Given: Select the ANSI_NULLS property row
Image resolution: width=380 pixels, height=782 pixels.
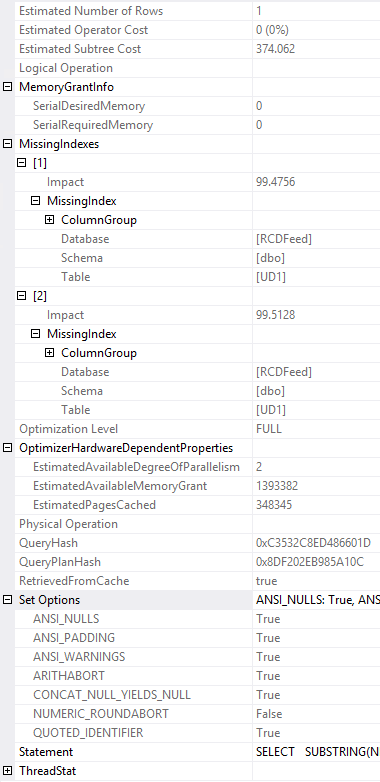Looking at the screenshot, I should click(x=197, y=619).
